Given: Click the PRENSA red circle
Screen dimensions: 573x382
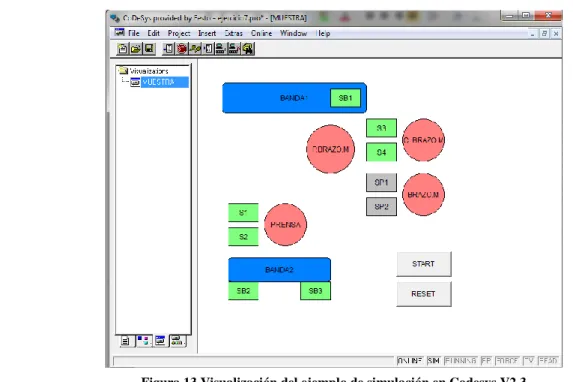Looking at the screenshot, I should click(x=285, y=224).
